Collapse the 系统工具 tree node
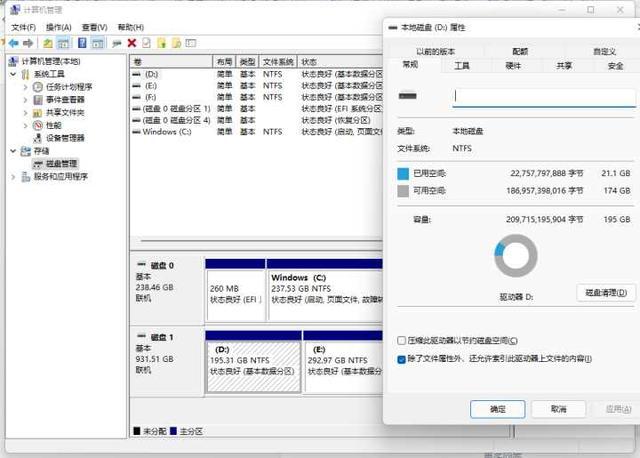Screen dimensions: 640x458 [x=12, y=74]
